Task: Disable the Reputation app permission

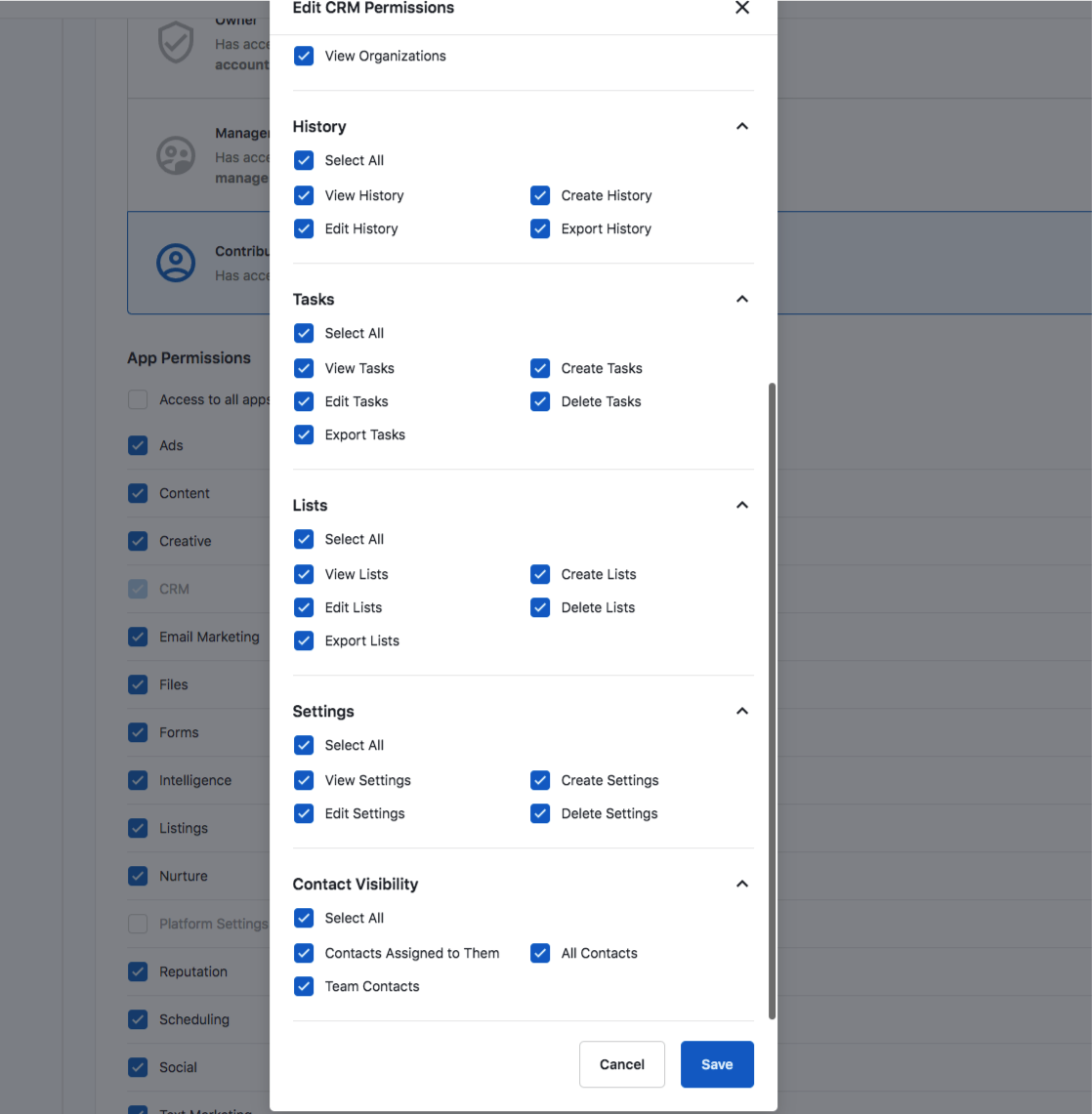Action: [x=138, y=971]
